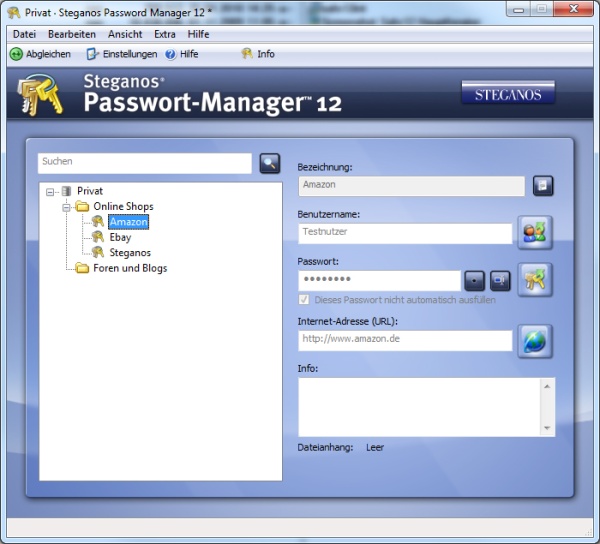This screenshot has width=600, height=544.
Task: Minimize the Password Manager window
Action: point(518,9)
